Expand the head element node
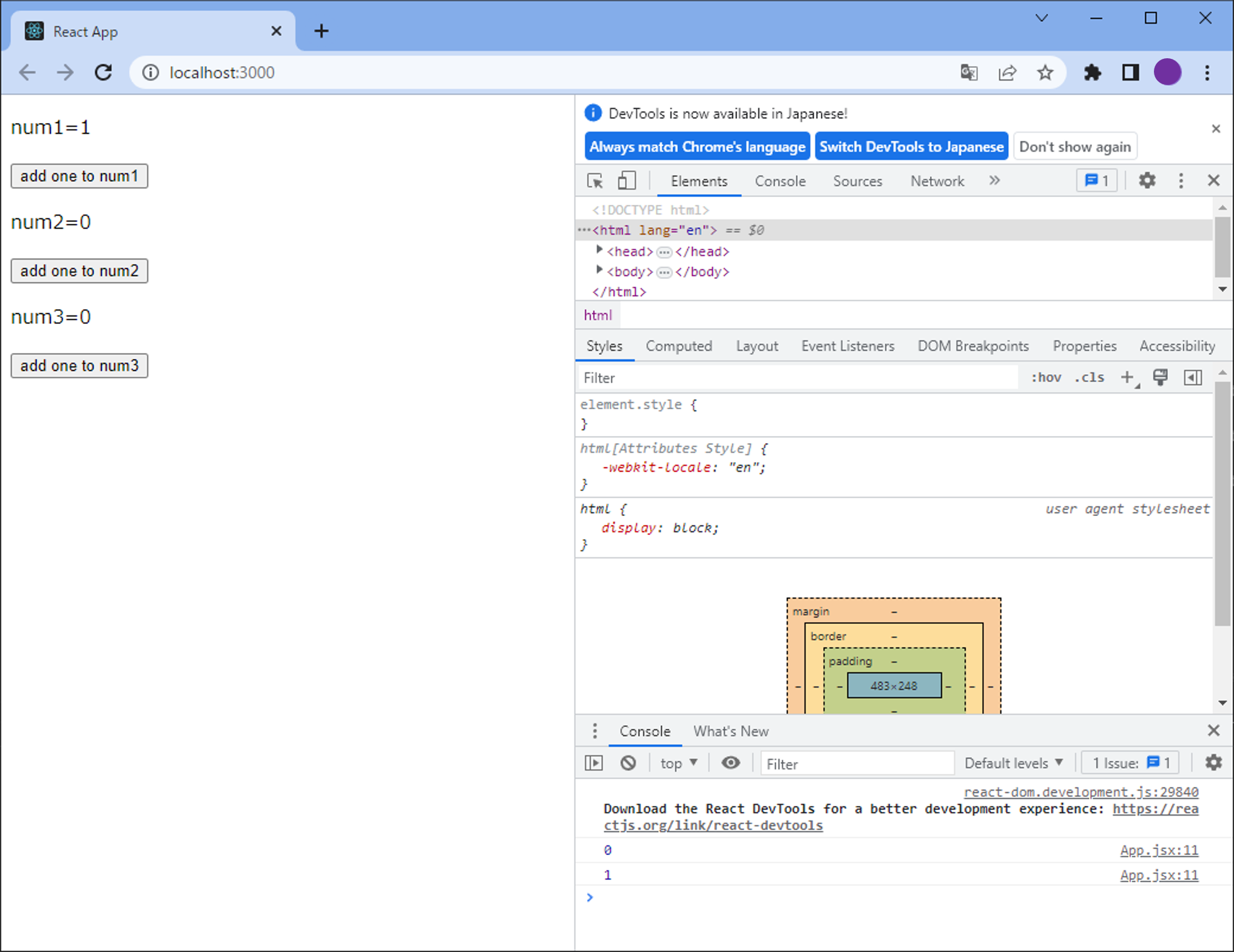1234x952 pixels. [x=599, y=250]
